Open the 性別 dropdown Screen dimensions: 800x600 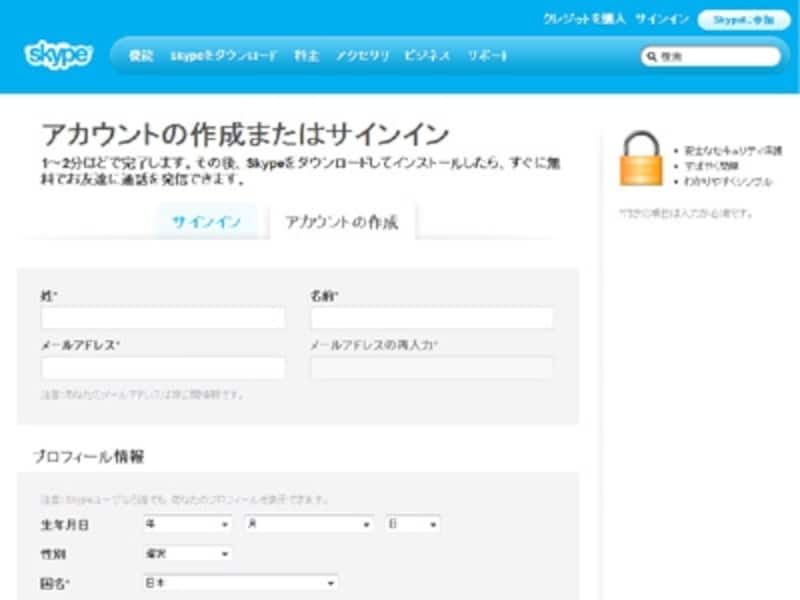pyautogui.click(x=187, y=554)
